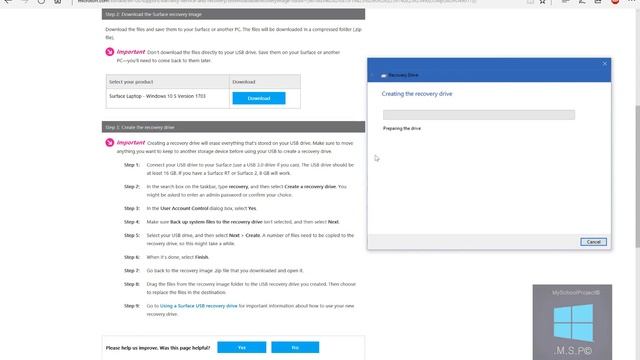This screenshot has height=360, width=640.
Task: Click 'Please help us improve' survey text
Action: [158, 348]
